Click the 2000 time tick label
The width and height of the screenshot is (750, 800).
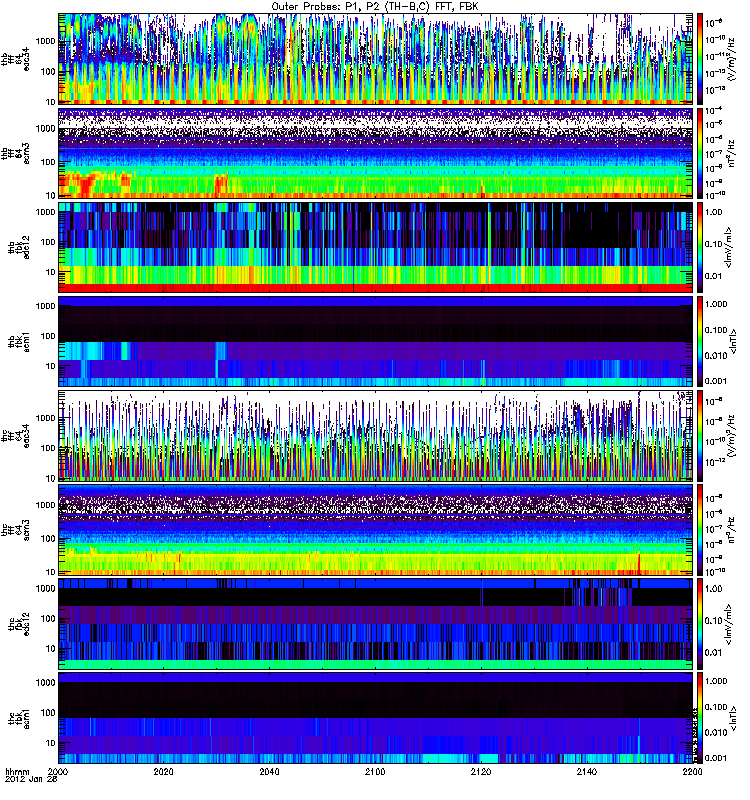point(60,773)
